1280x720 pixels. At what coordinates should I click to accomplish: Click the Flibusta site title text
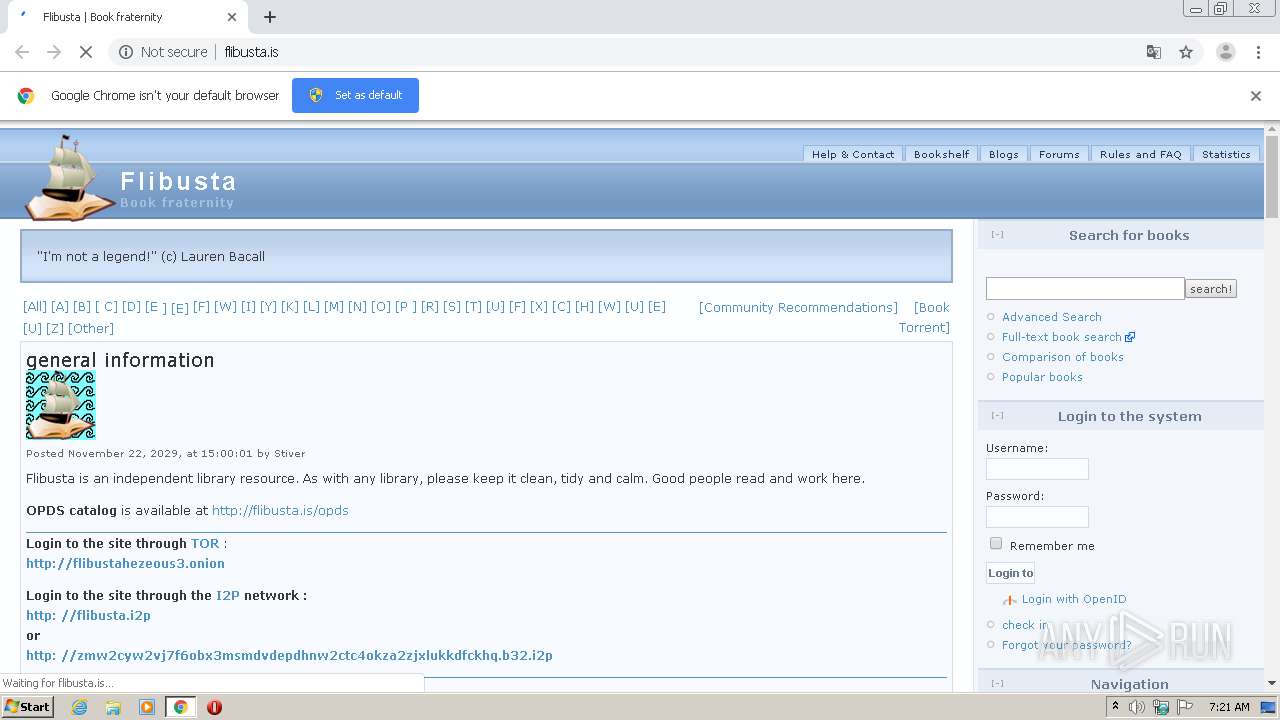click(x=178, y=181)
